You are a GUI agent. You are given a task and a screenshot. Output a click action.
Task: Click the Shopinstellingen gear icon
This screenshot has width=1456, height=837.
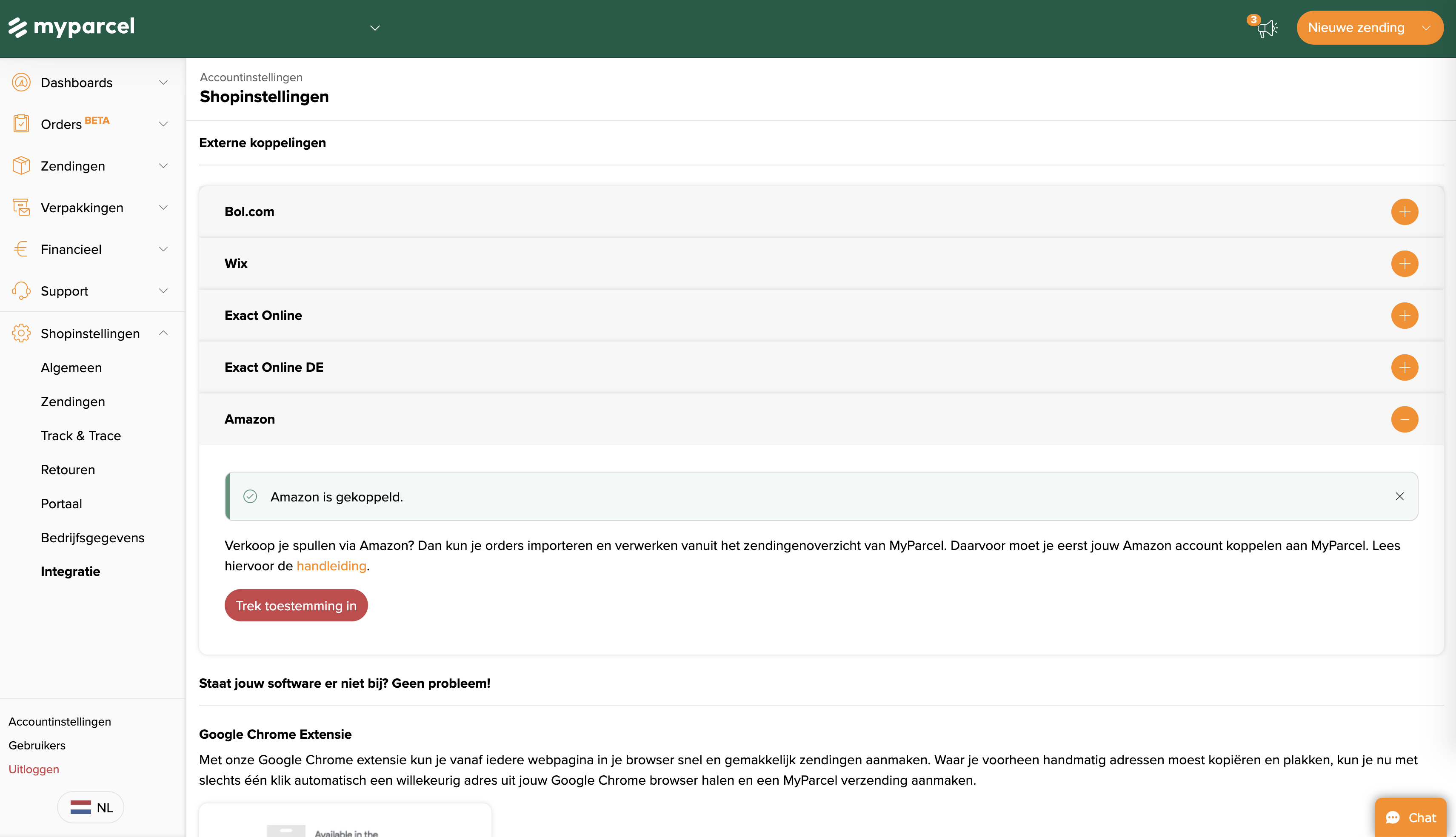(21, 333)
